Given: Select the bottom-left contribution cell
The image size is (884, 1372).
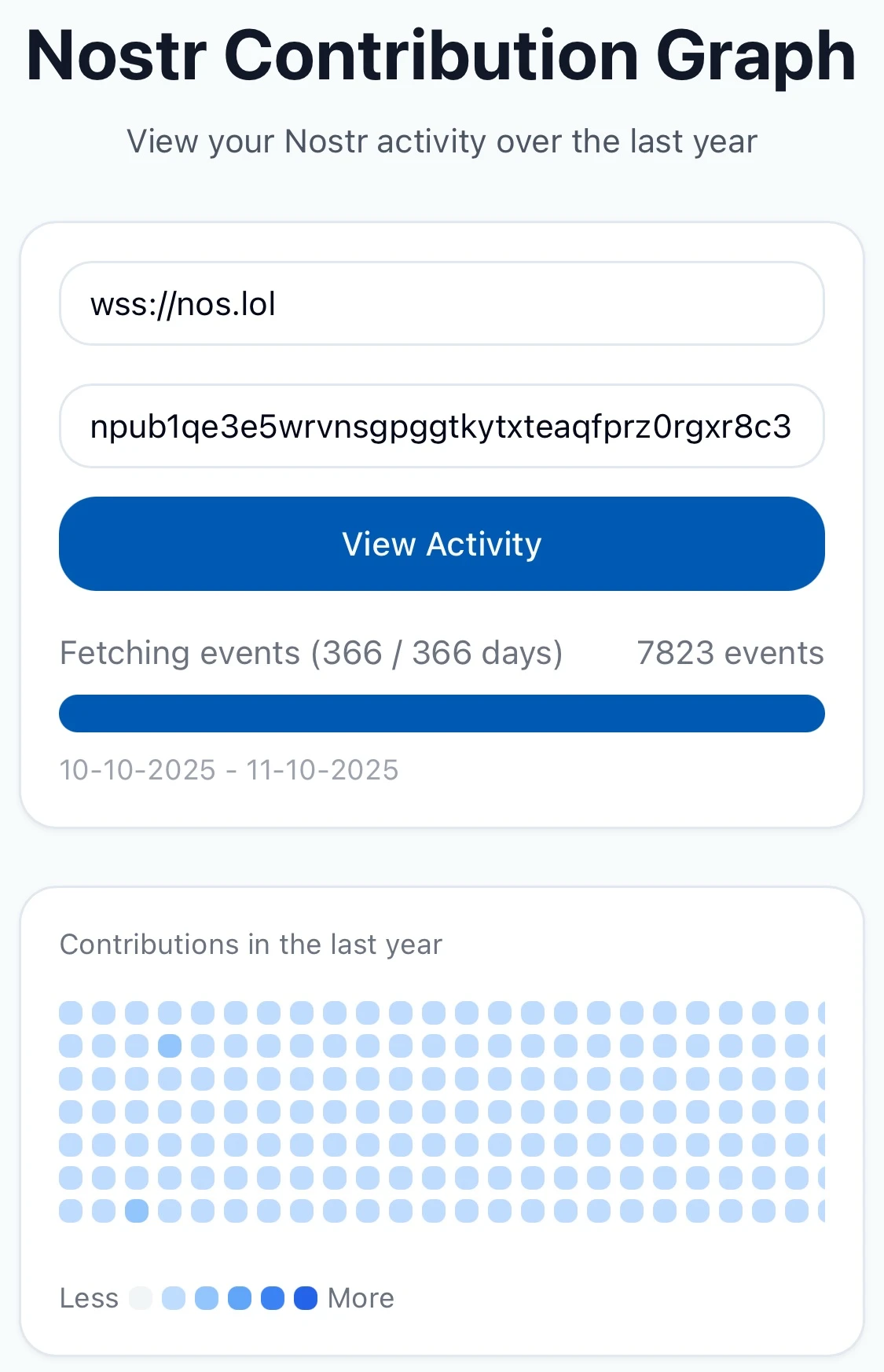Looking at the screenshot, I should point(71,1211).
